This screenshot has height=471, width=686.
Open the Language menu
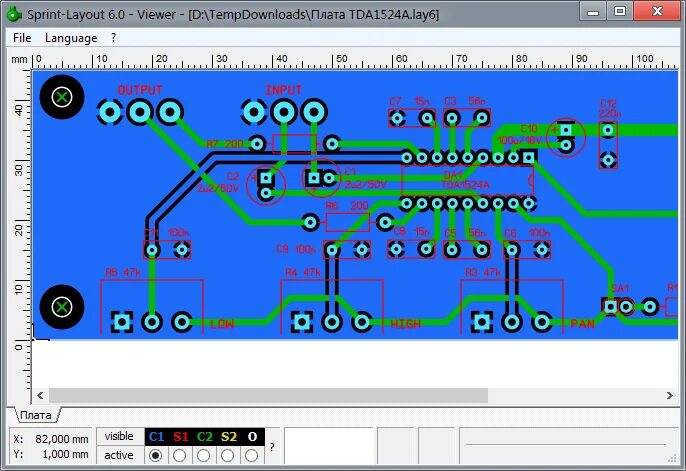point(71,38)
